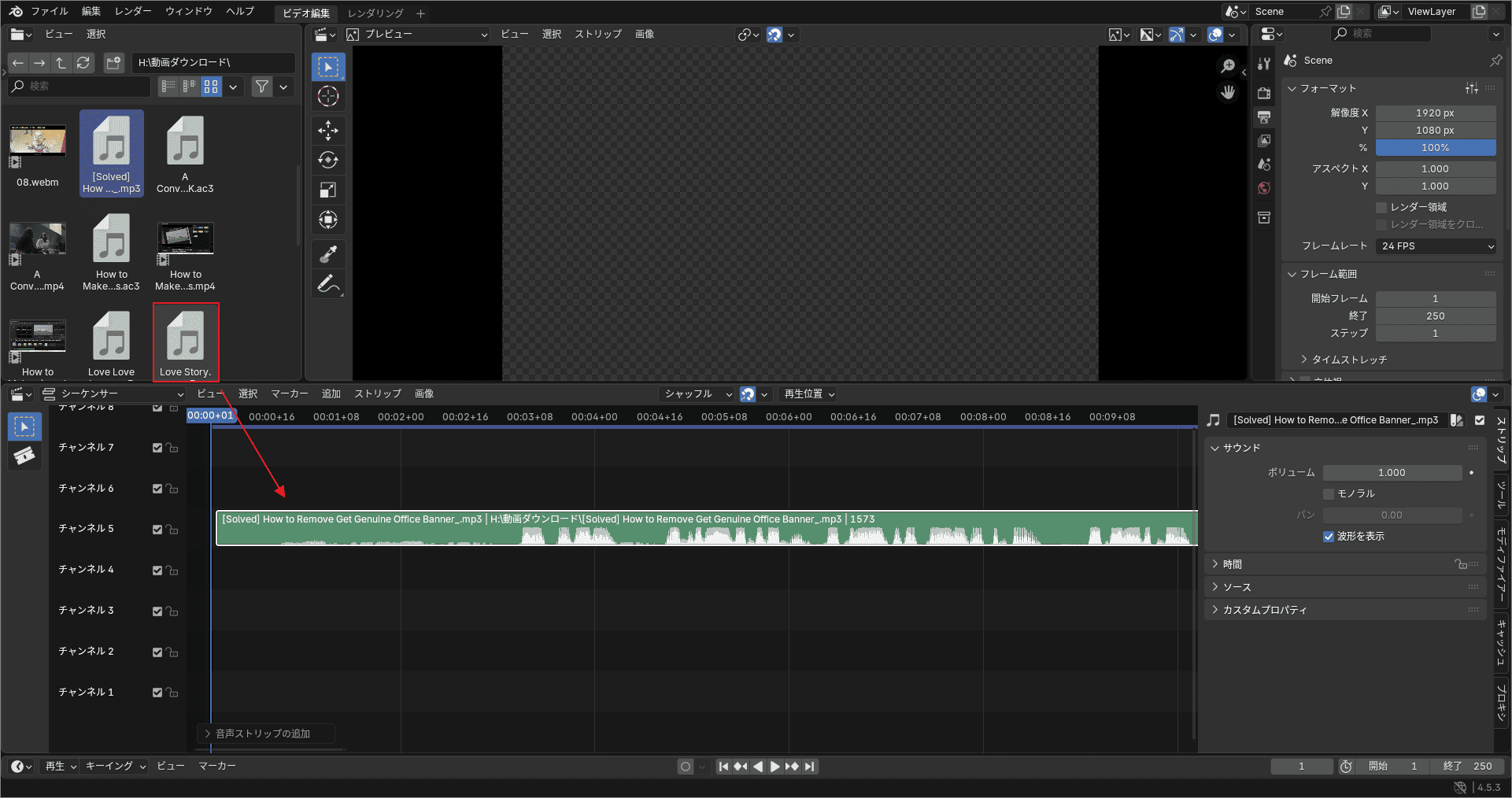Switch to the レンダリング workspace tab
Image resolution: width=1512 pixels, height=798 pixels.
point(375,13)
